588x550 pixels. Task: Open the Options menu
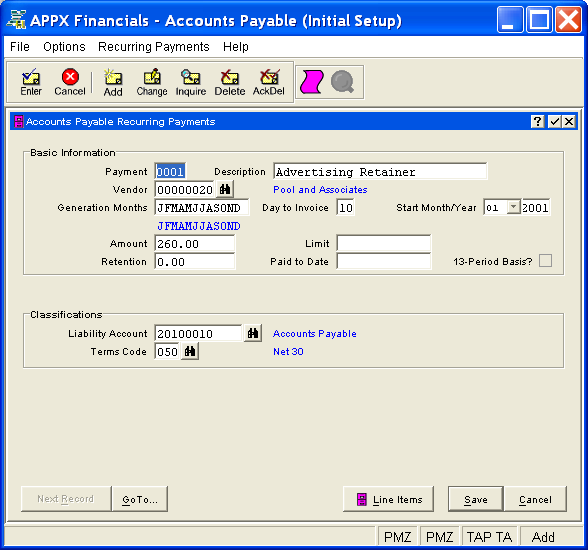point(64,47)
